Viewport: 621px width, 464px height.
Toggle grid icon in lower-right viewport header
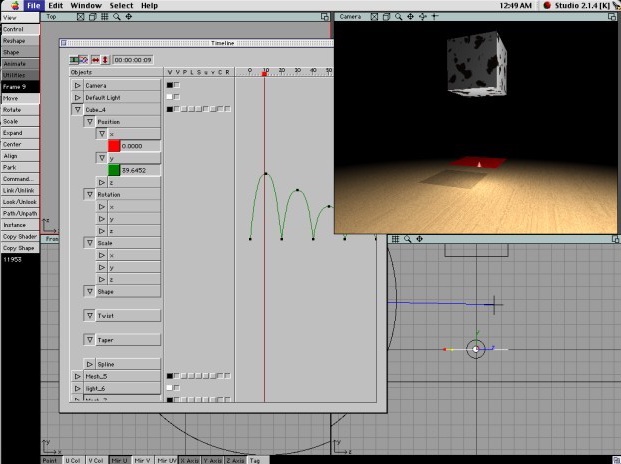395,239
